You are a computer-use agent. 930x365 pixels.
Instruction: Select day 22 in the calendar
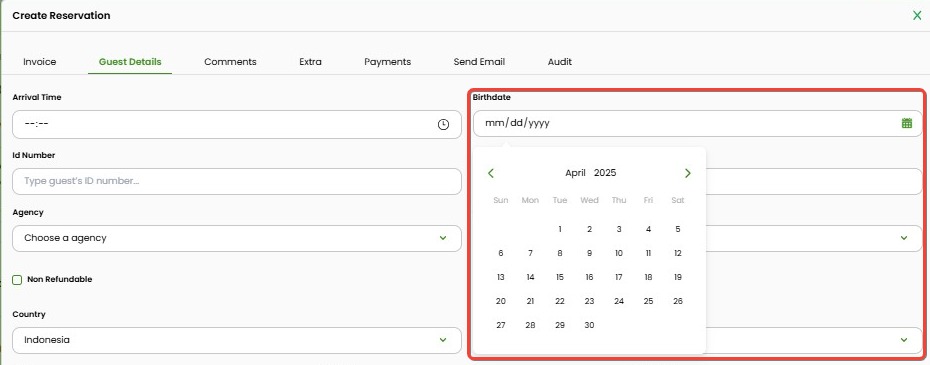click(x=560, y=301)
